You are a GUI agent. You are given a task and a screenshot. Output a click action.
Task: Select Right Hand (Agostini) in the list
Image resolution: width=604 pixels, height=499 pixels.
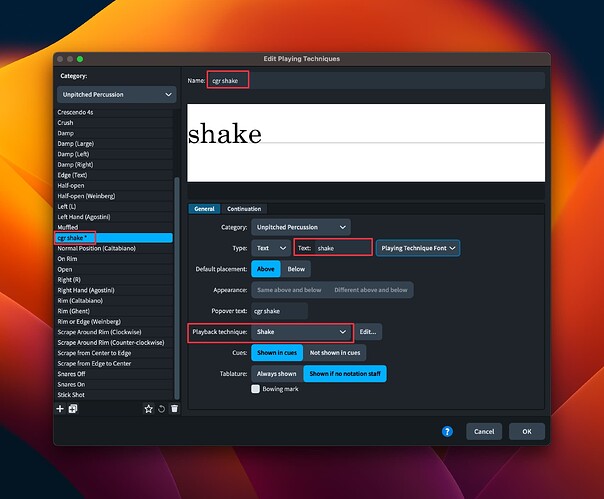(x=114, y=290)
